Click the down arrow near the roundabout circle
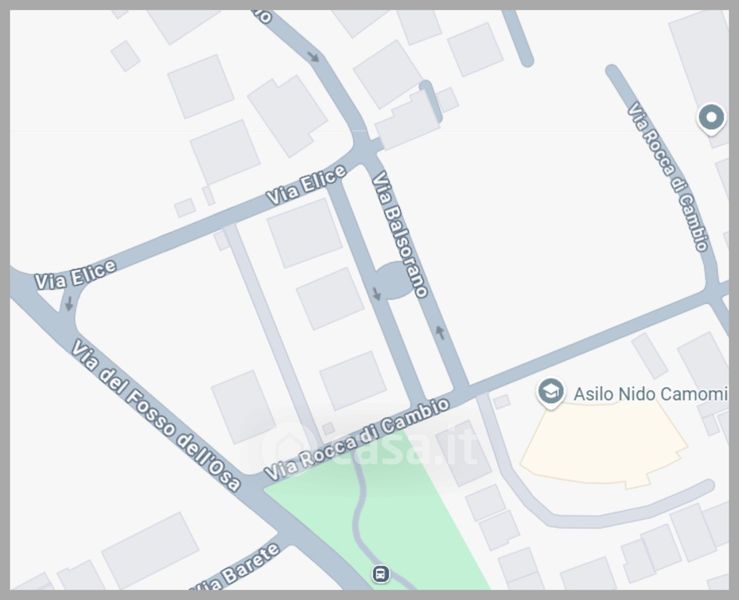This screenshot has width=739, height=600. coord(376,294)
